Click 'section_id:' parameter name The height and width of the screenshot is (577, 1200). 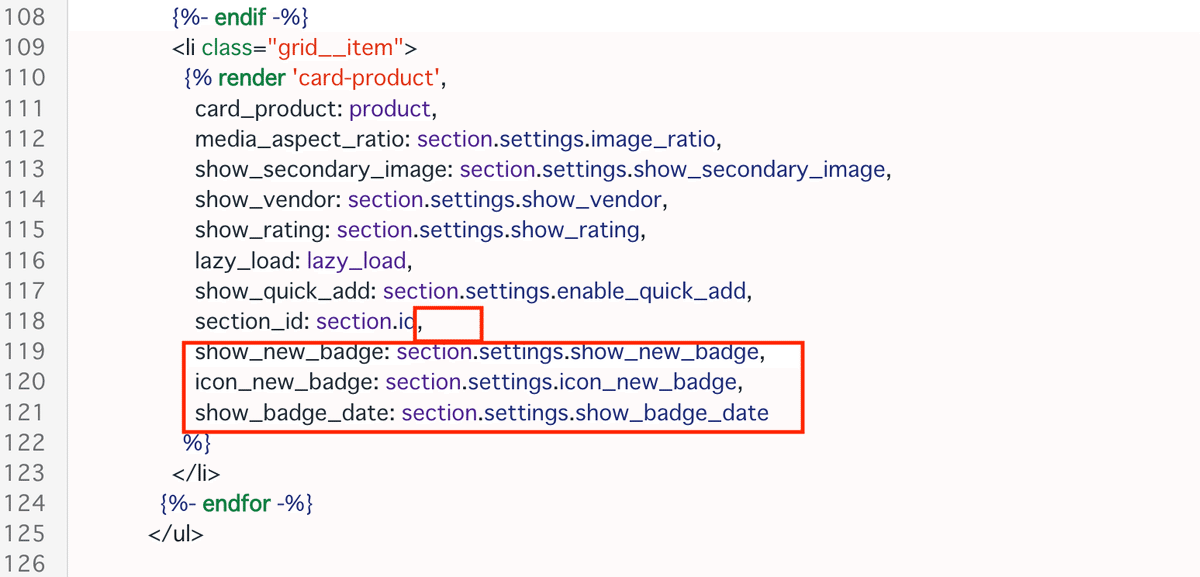(x=253, y=321)
